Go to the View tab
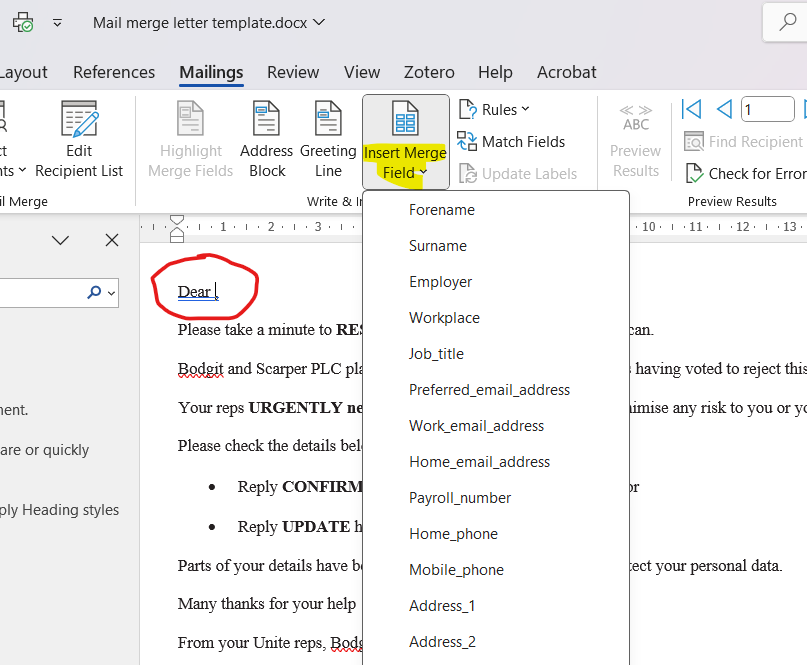The width and height of the screenshot is (807, 665). [362, 72]
